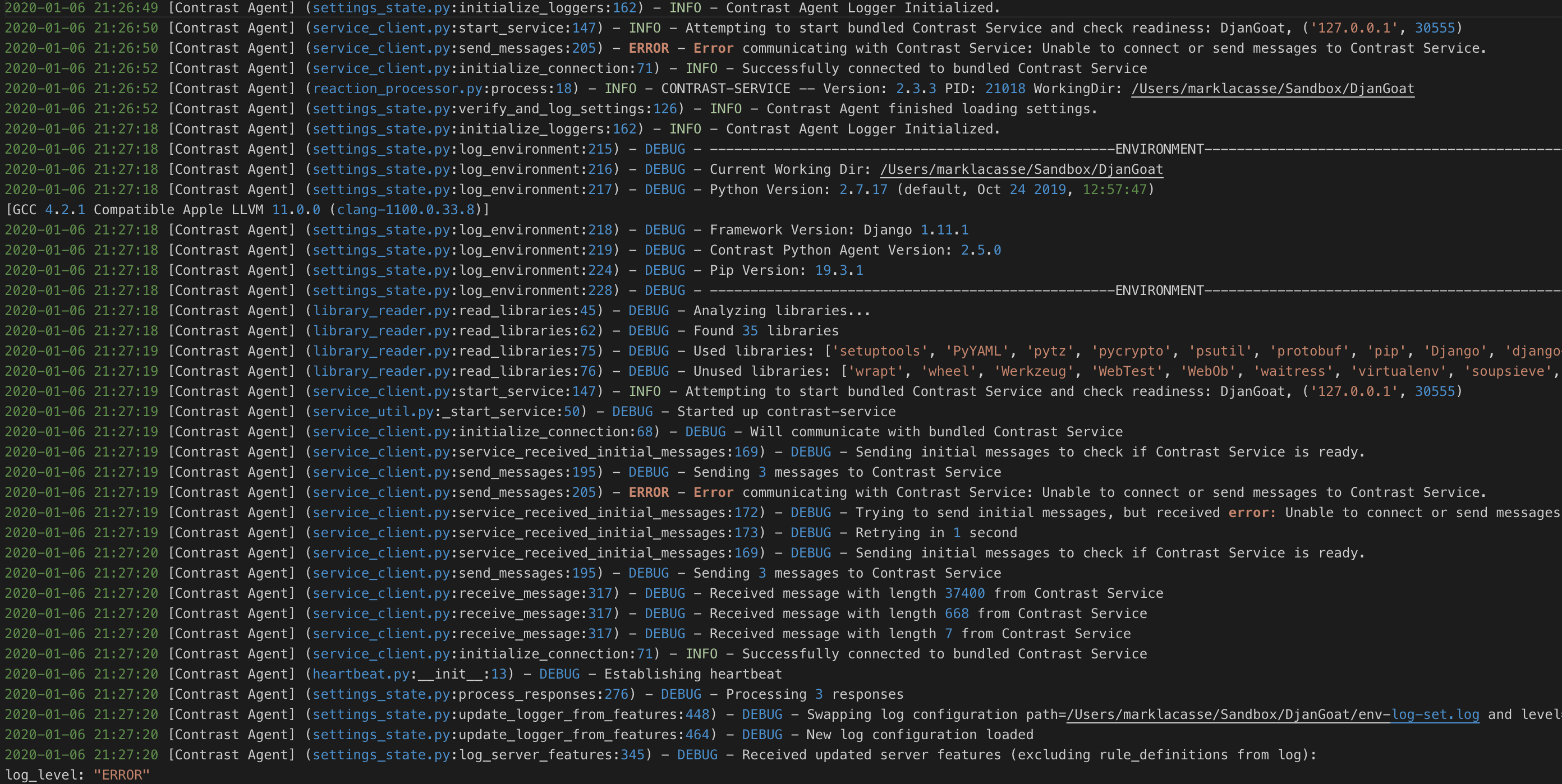
Task: Select Pip Version 19.3.1 value
Action: (839, 270)
